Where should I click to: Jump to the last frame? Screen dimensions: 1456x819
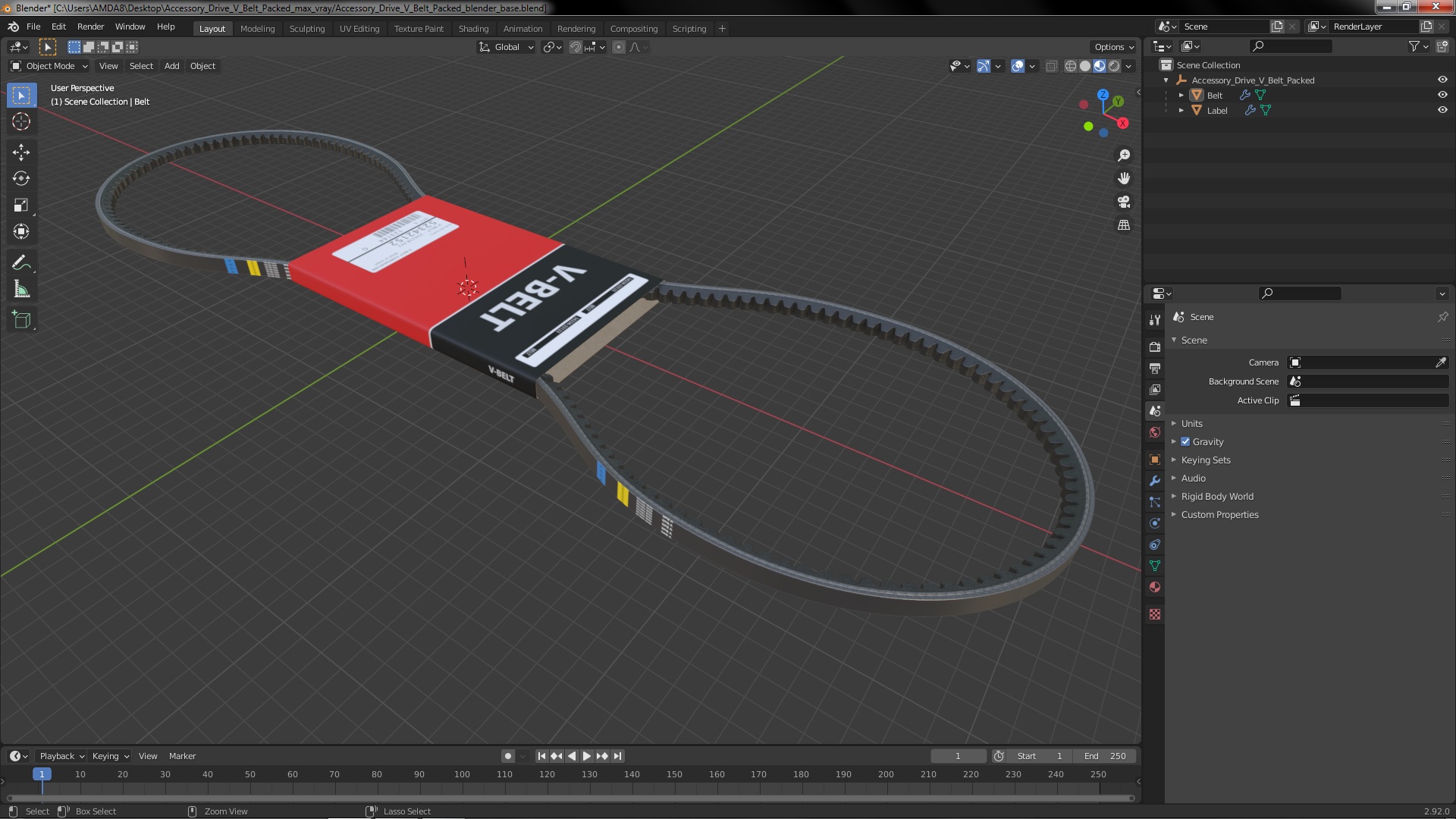click(617, 756)
